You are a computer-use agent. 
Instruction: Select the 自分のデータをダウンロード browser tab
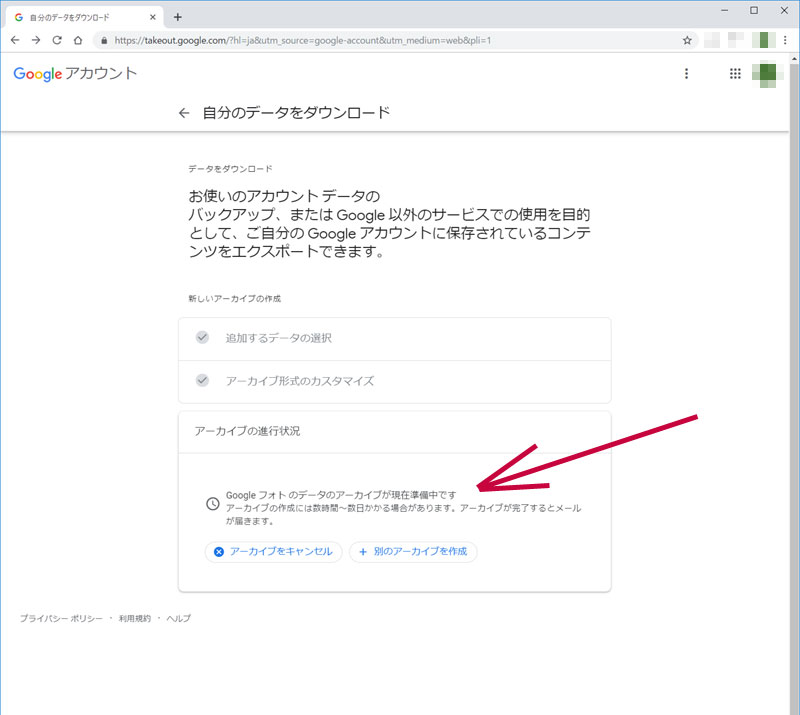(82, 17)
